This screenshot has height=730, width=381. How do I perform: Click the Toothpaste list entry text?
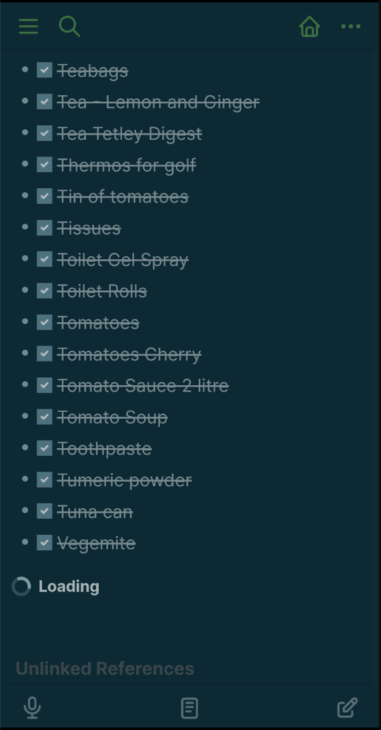(x=104, y=449)
